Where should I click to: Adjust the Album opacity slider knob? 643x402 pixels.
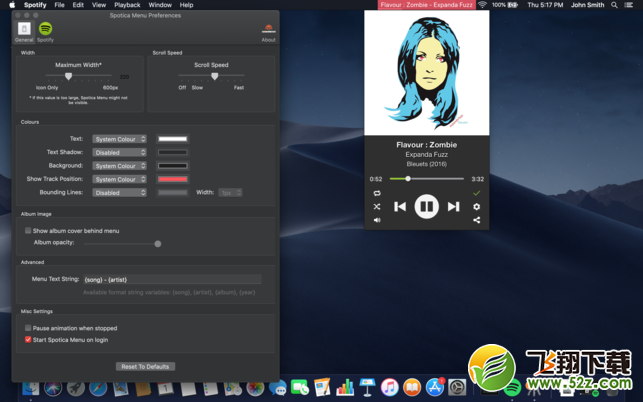(158, 244)
